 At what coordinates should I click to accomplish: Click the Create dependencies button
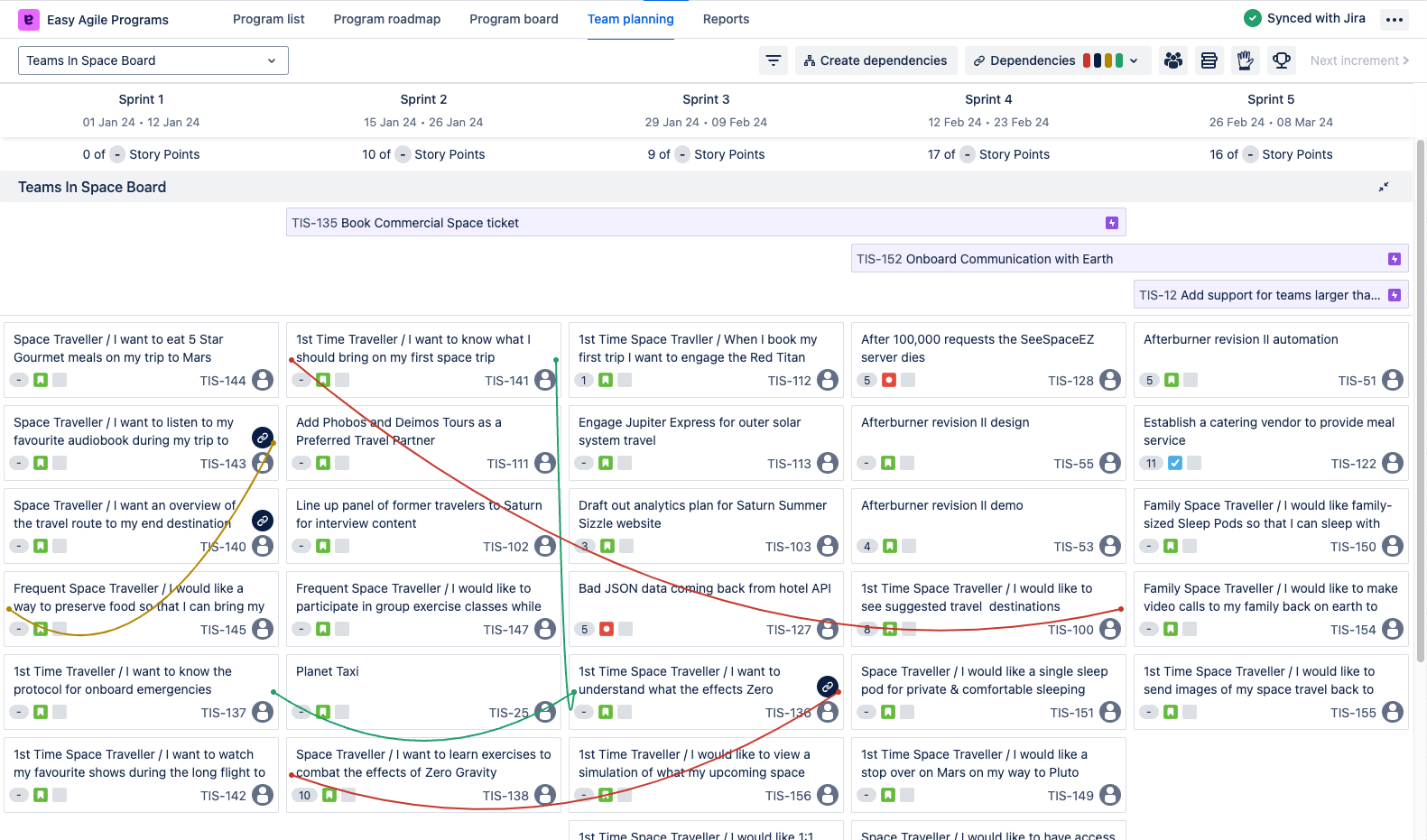click(x=876, y=60)
